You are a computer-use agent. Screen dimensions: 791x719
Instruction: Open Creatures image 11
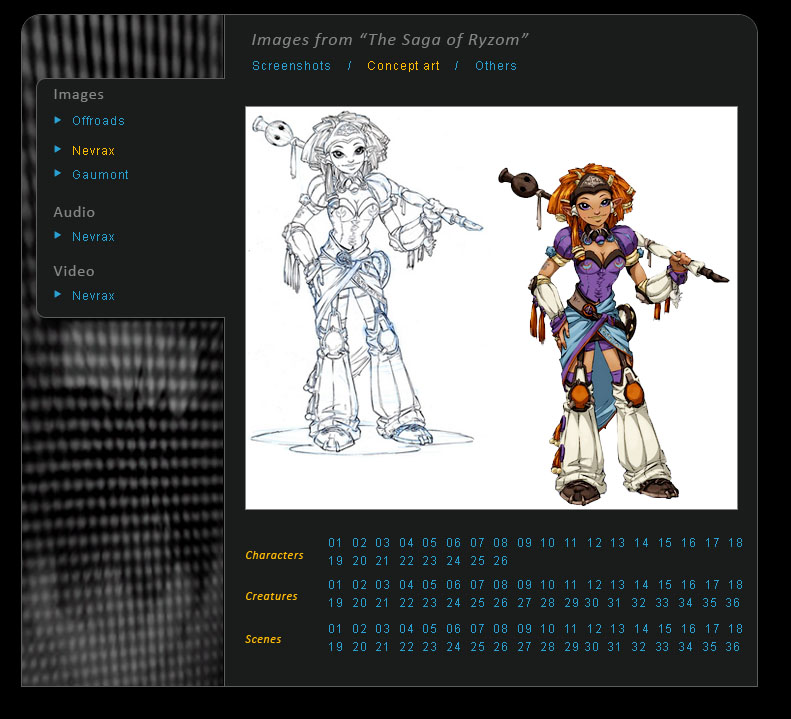pos(571,585)
